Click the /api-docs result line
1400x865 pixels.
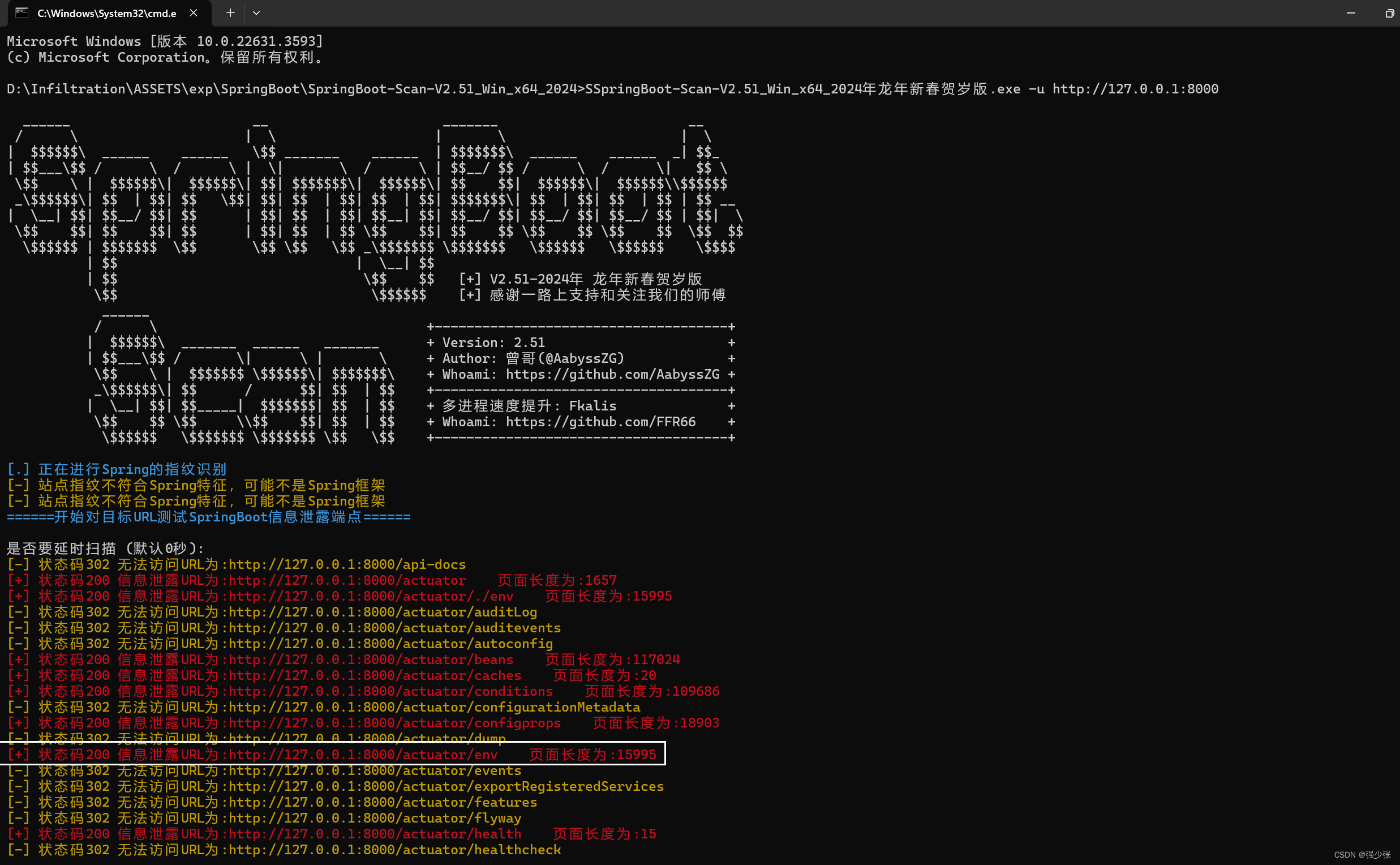[236, 564]
